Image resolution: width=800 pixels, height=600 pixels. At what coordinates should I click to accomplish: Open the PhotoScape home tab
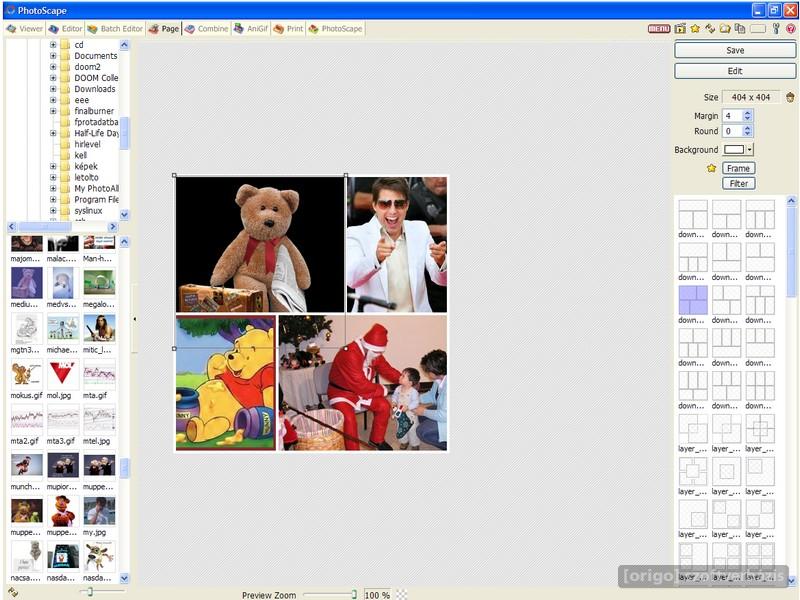pos(335,29)
